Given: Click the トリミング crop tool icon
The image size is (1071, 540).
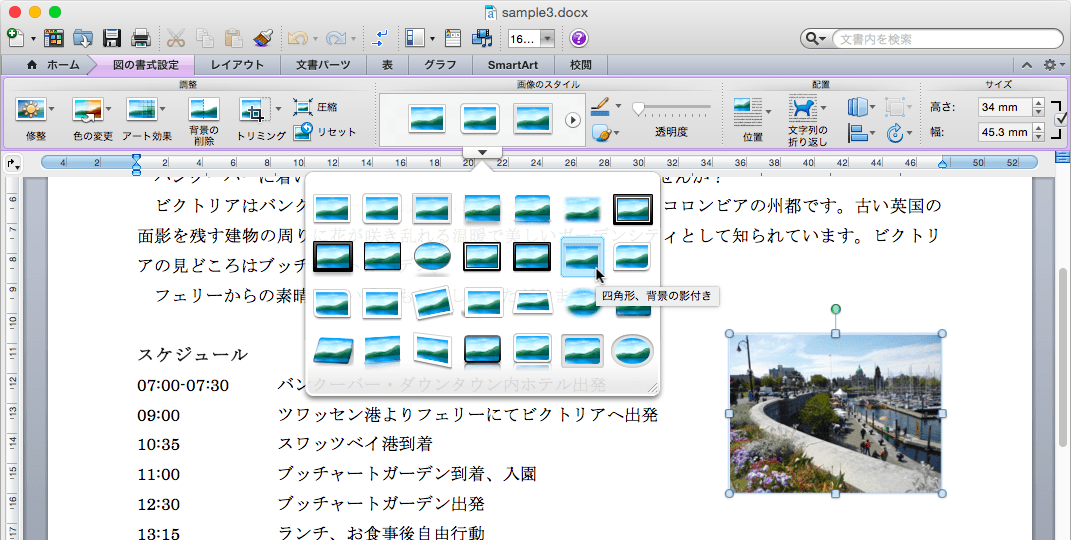Looking at the screenshot, I should [x=254, y=110].
